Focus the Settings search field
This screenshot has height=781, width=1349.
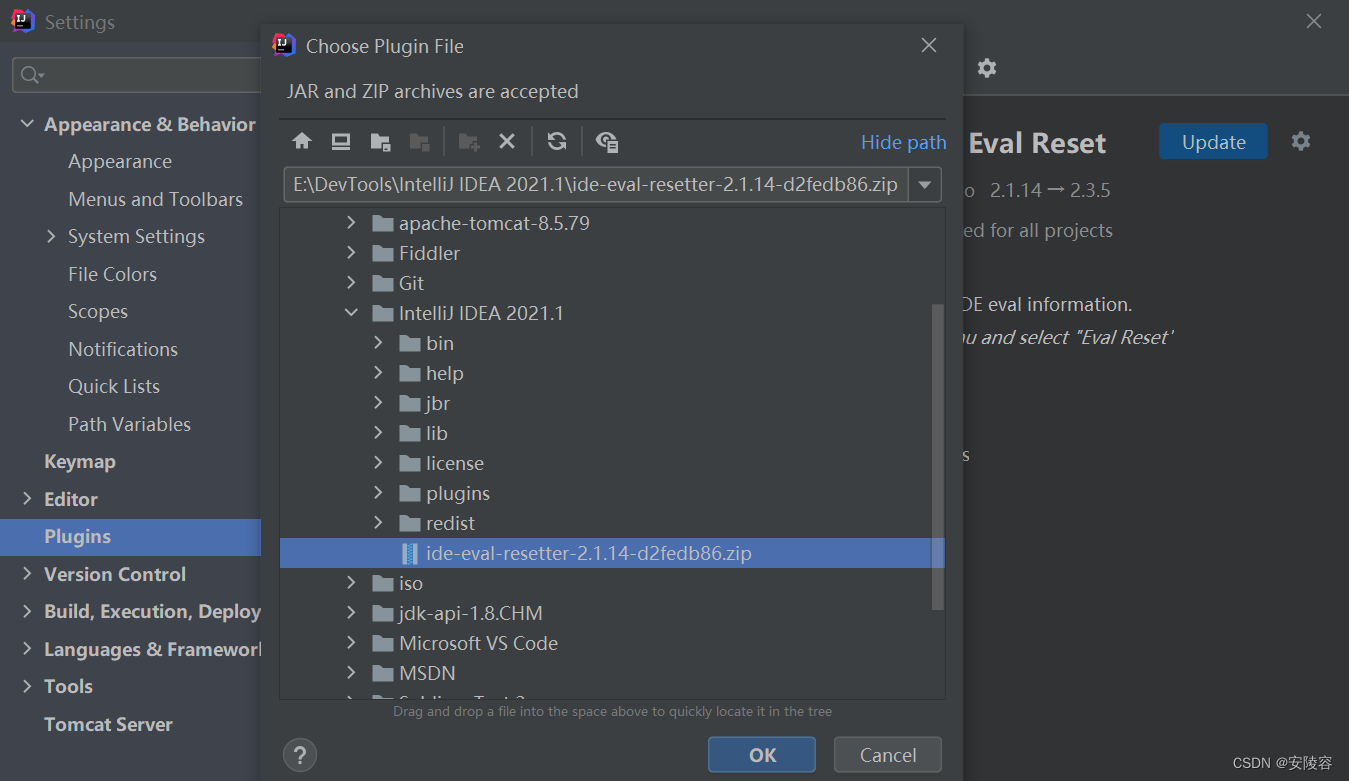pyautogui.click(x=137, y=75)
